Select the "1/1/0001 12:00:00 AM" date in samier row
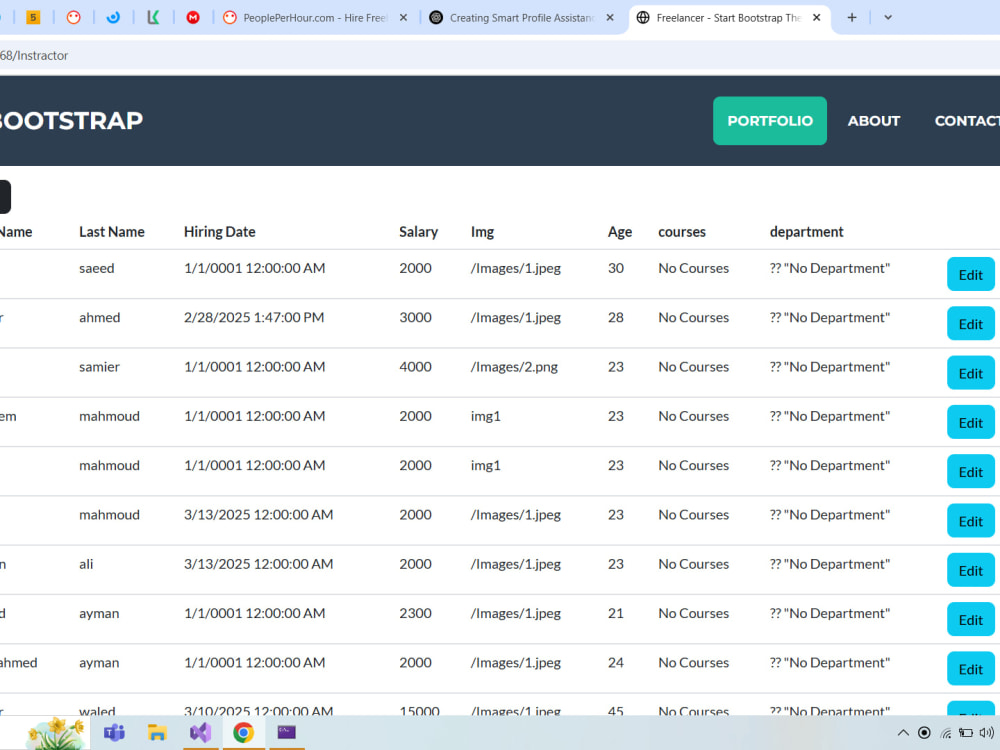The image size is (1000, 750). (254, 367)
